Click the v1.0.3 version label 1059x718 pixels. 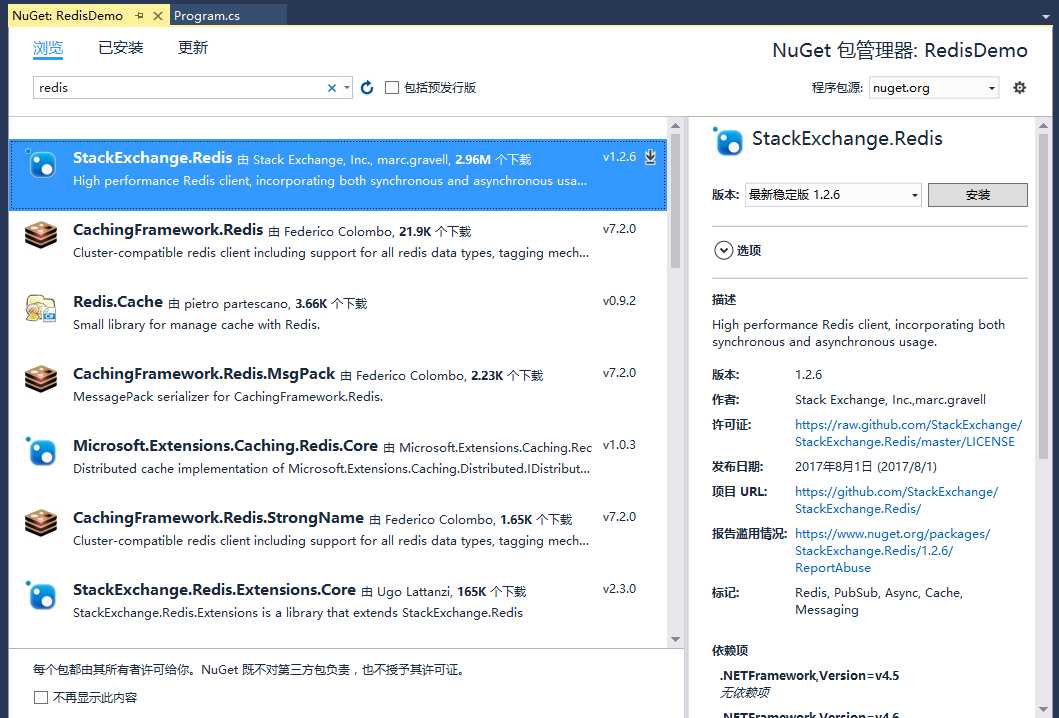(619, 444)
